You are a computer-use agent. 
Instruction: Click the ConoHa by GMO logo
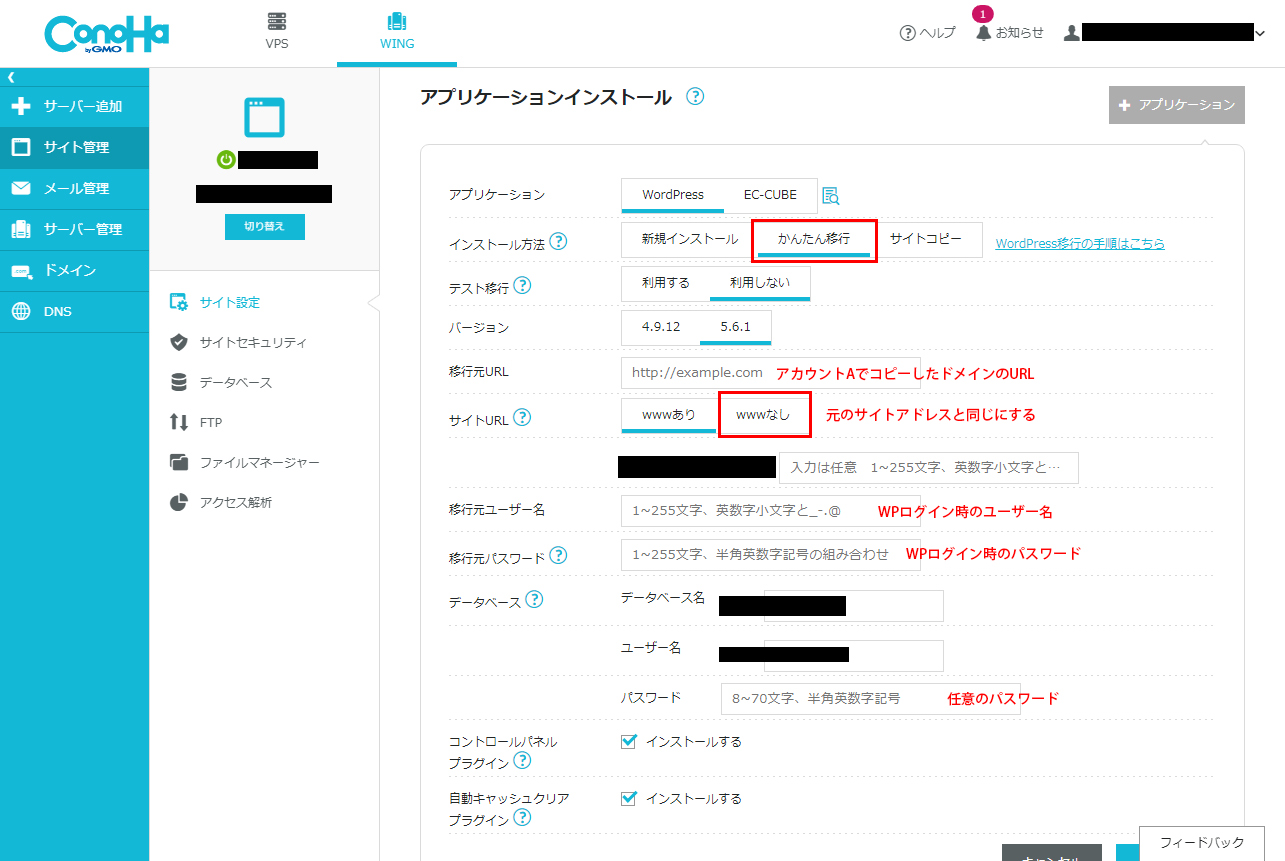[x=106, y=35]
